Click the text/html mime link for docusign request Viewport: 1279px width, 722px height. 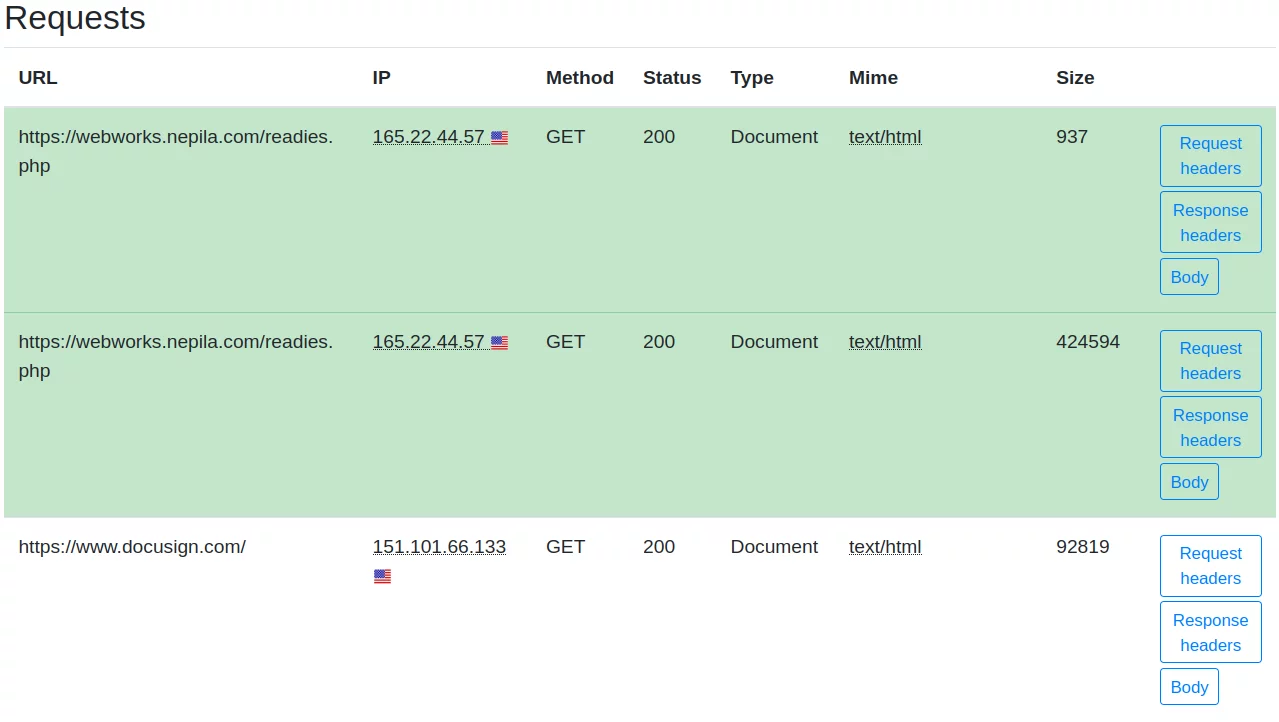tap(884, 547)
